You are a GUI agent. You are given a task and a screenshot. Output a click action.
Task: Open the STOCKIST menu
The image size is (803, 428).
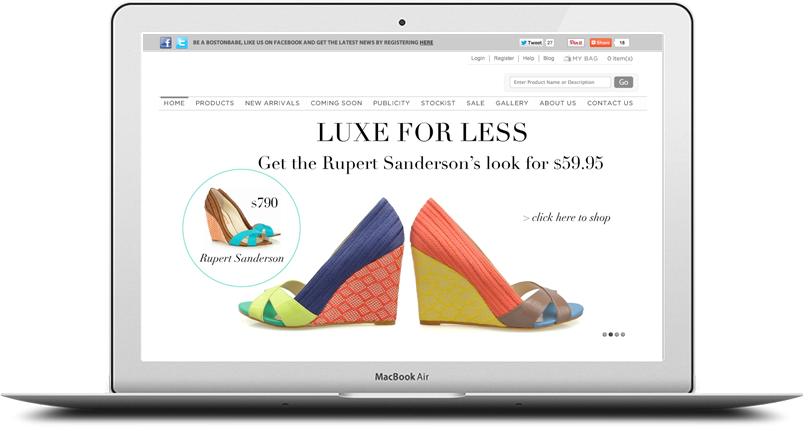coord(438,103)
